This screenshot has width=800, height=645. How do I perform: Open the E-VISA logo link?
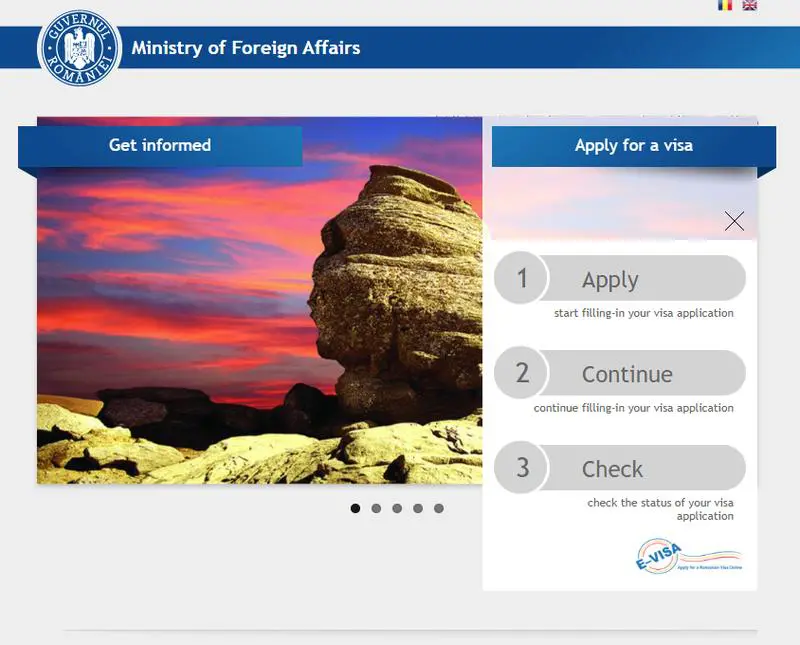tap(688, 556)
